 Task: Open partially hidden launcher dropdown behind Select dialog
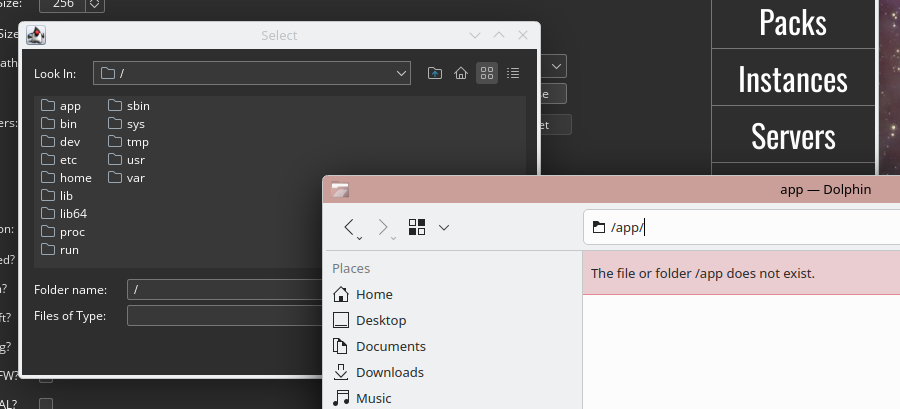click(556, 67)
